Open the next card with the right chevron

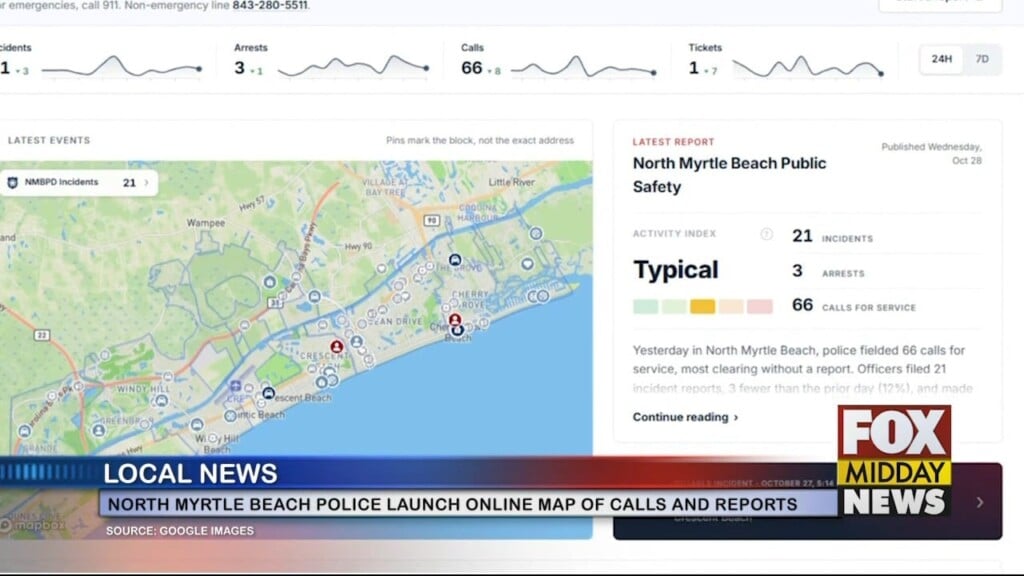point(980,502)
